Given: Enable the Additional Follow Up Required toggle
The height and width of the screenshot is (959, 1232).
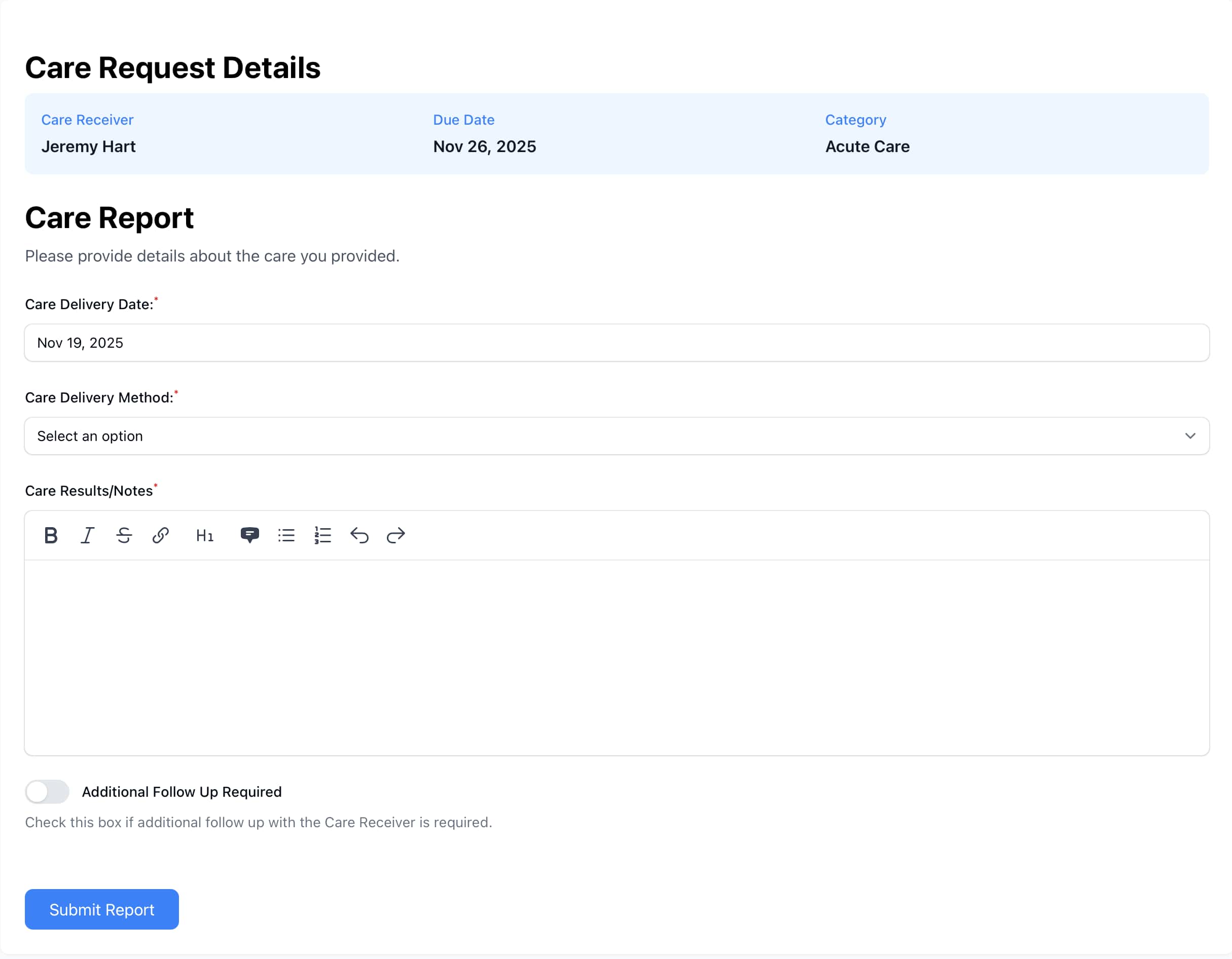Looking at the screenshot, I should (47, 791).
